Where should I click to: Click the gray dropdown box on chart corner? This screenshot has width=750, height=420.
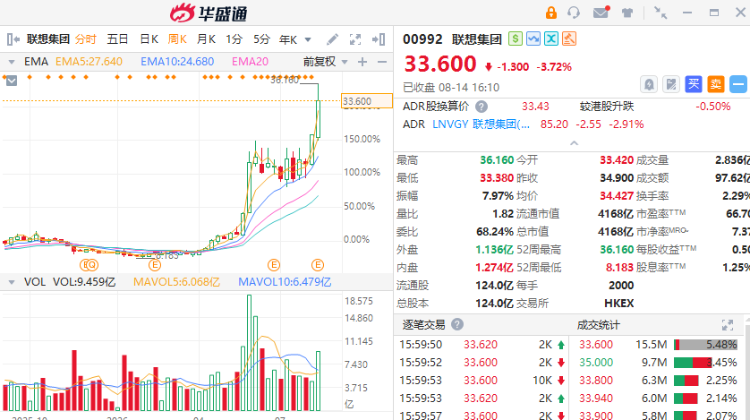11,80
